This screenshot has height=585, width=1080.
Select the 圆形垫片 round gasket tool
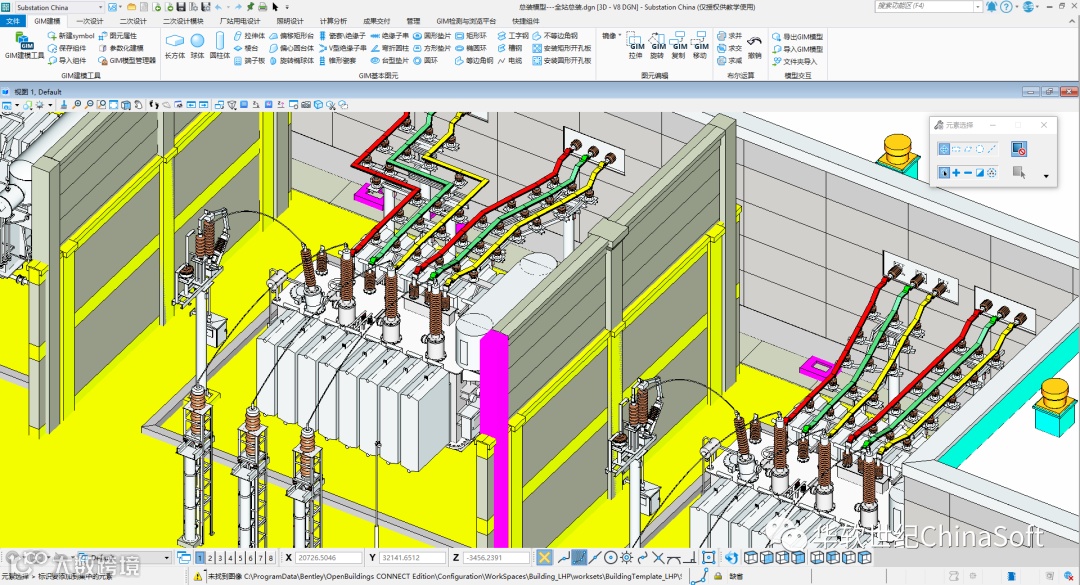pyautogui.click(x=432, y=36)
